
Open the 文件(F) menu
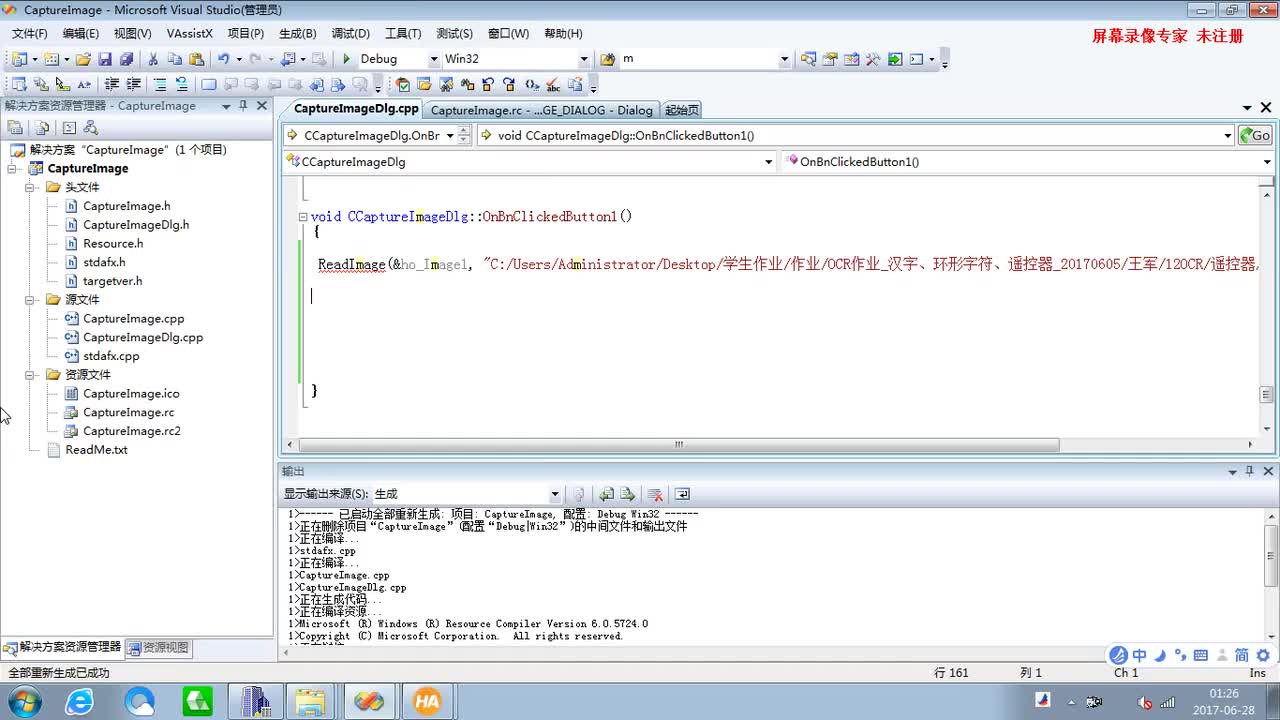29,33
